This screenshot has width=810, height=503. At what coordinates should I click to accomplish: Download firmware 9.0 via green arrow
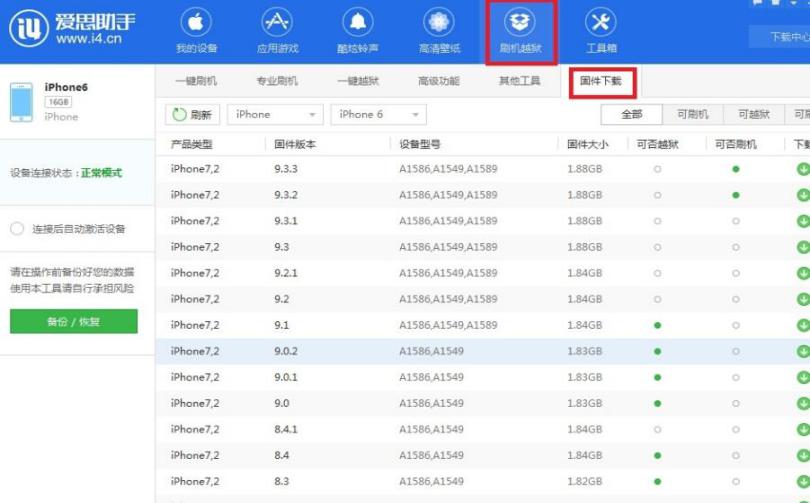coord(803,403)
